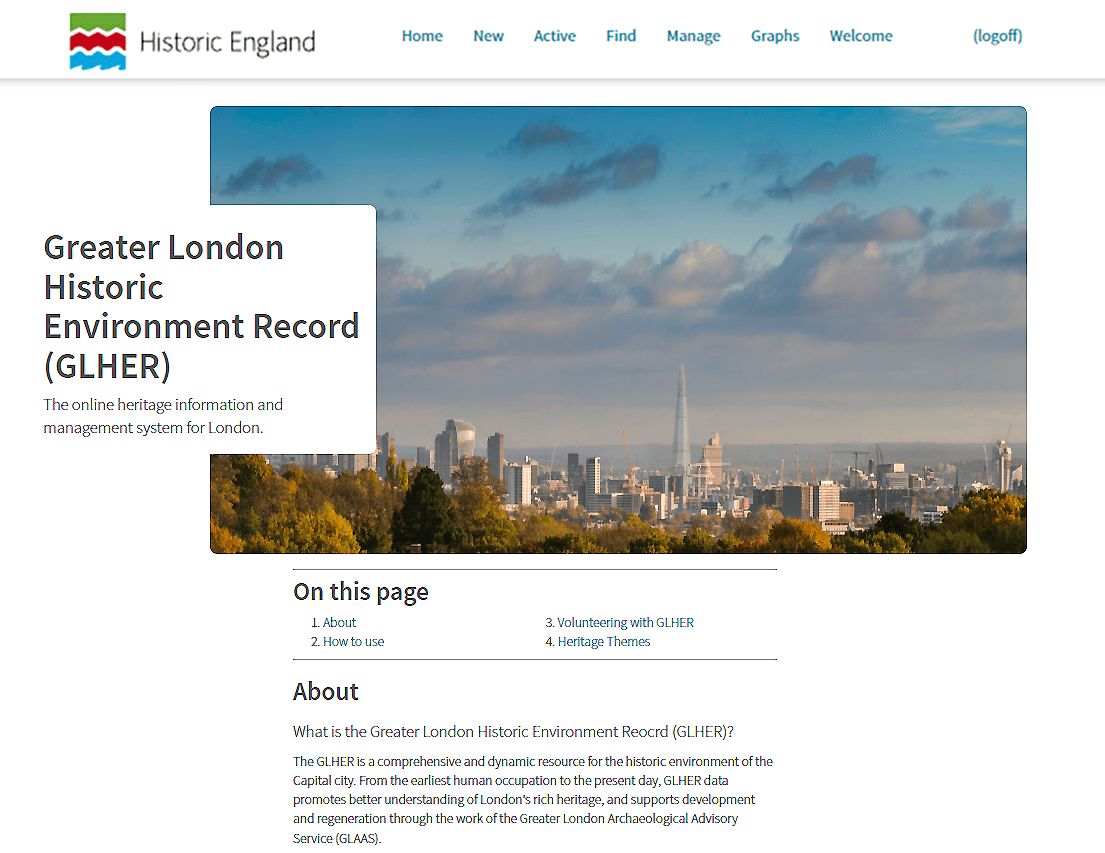Click the (logoff) link
The width and height of the screenshot is (1105, 853).
click(x=998, y=36)
